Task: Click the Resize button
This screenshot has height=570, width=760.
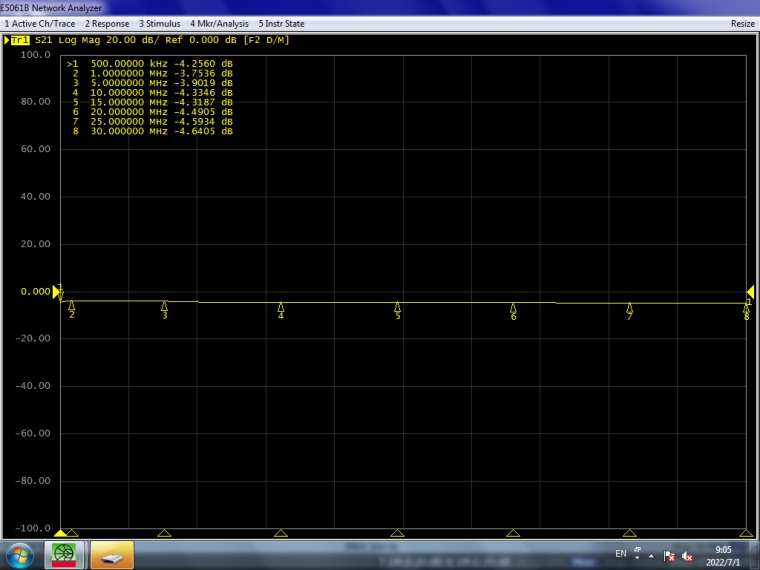Action: pyautogui.click(x=742, y=23)
